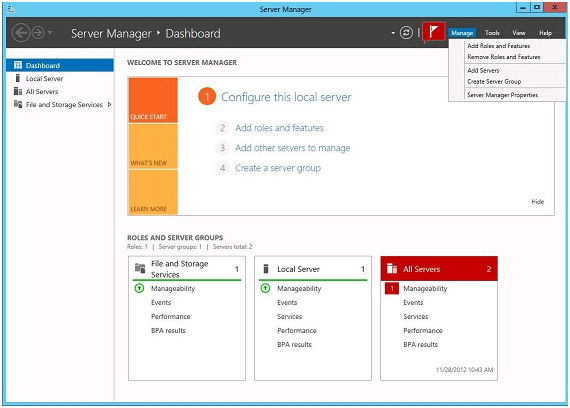Choose Add Roles and Features menu entry
The width and height of the screenshot is (570, 408).
[498, 46]
